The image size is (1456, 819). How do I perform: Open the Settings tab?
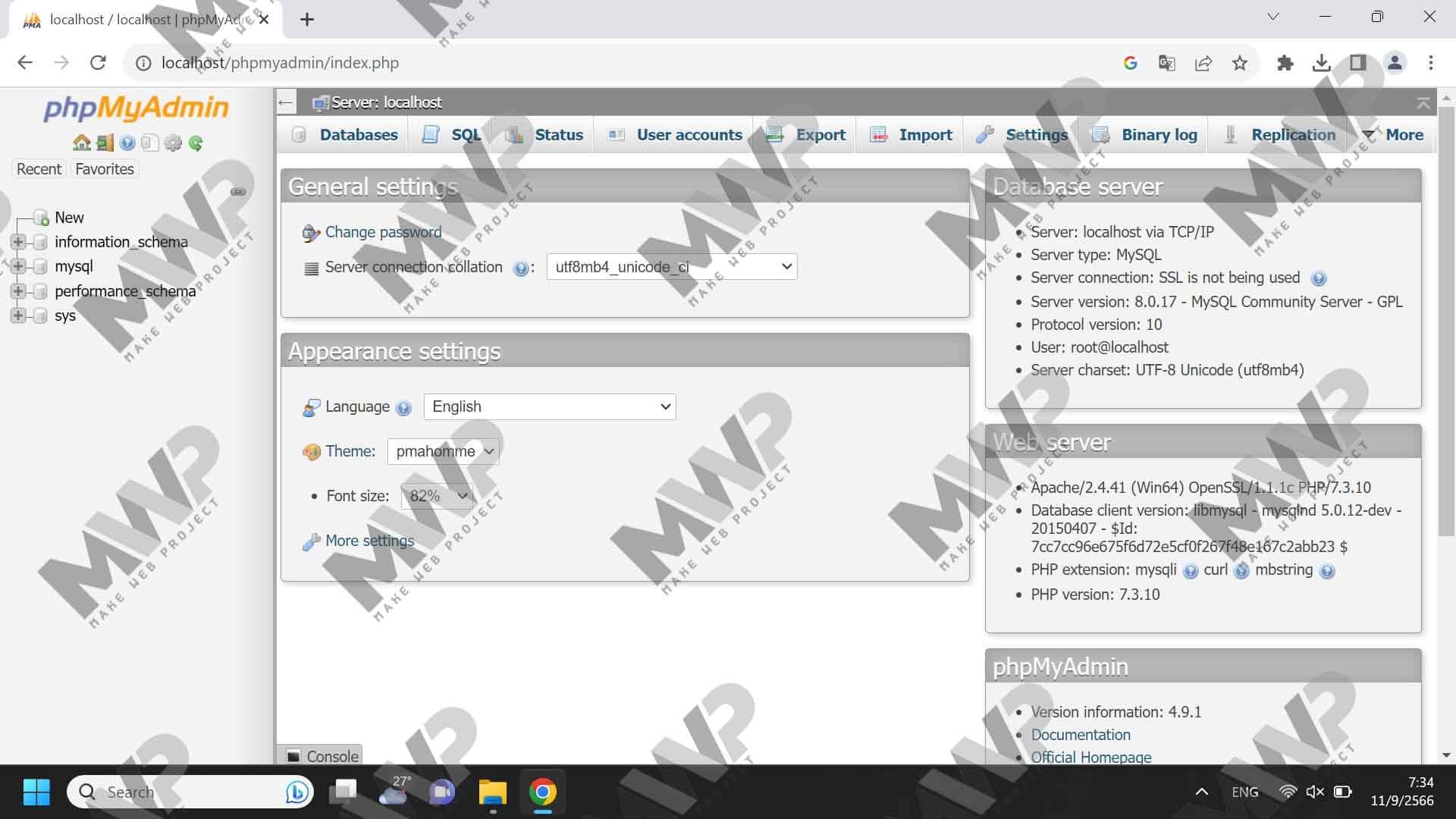coord(1021,135)
